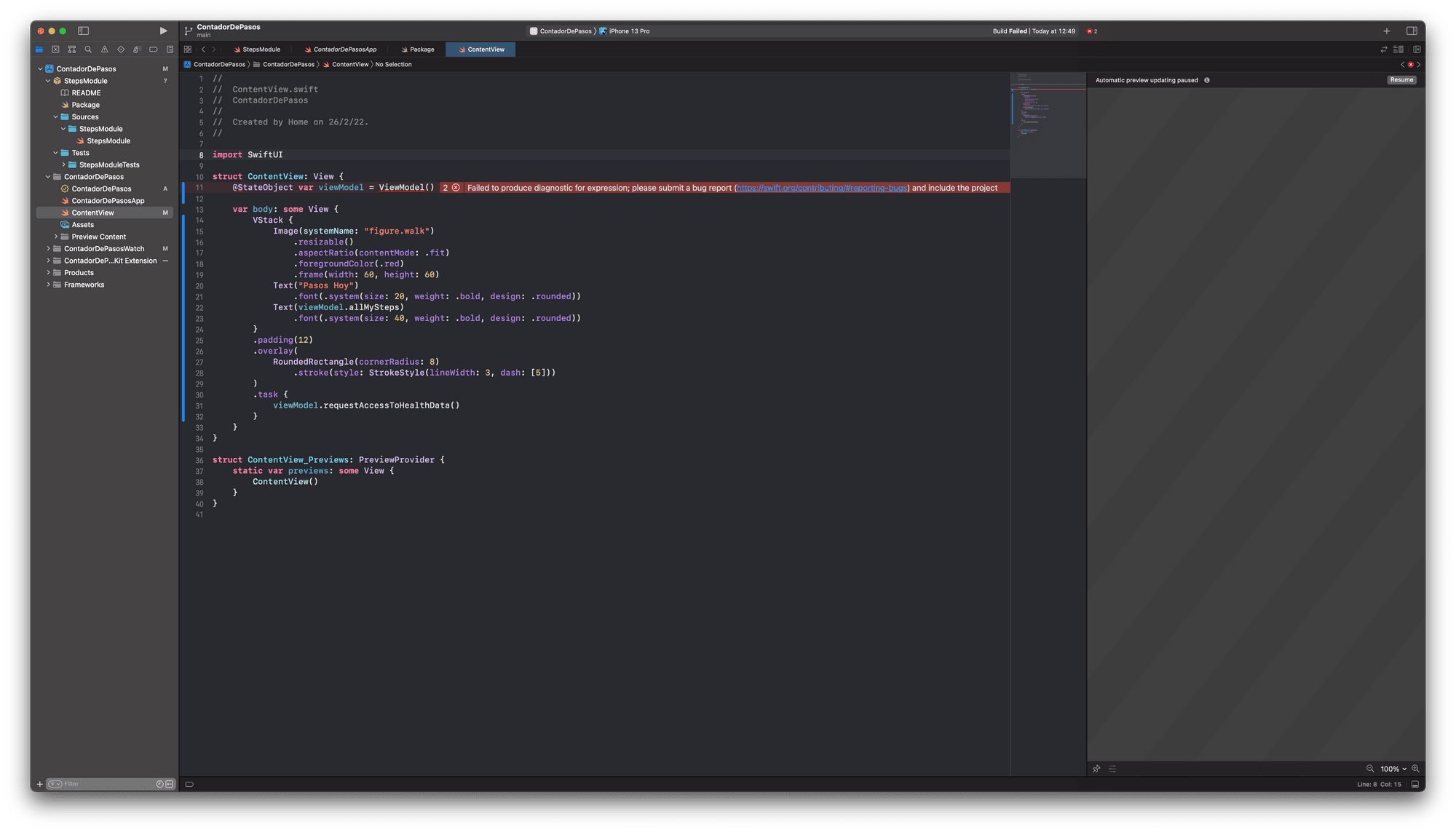Screen dimensions: 1456x832
Task: Select the ContentView tab
Action: click(x=481, y=49)
